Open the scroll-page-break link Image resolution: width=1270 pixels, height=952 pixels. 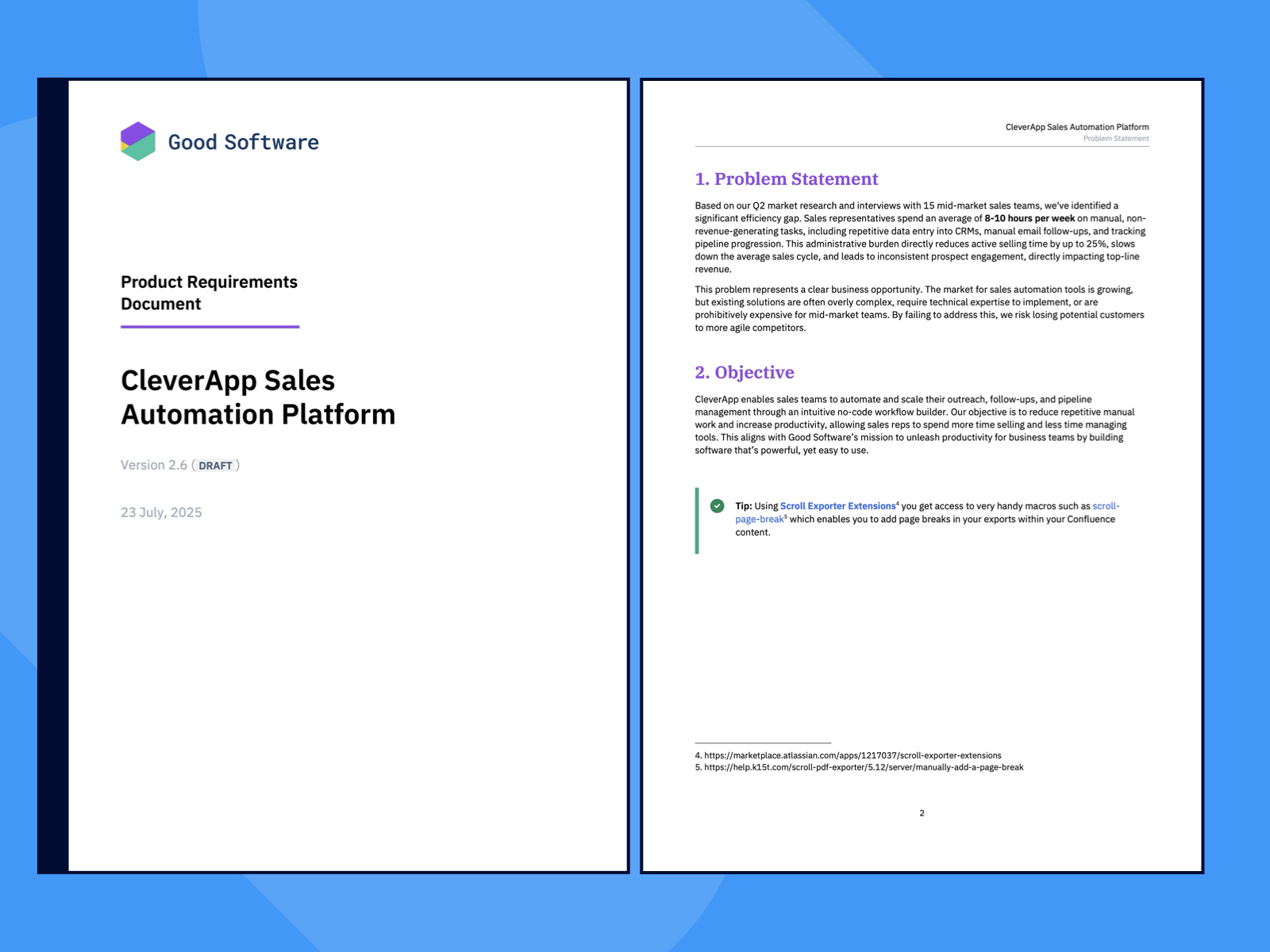[927, 512]
